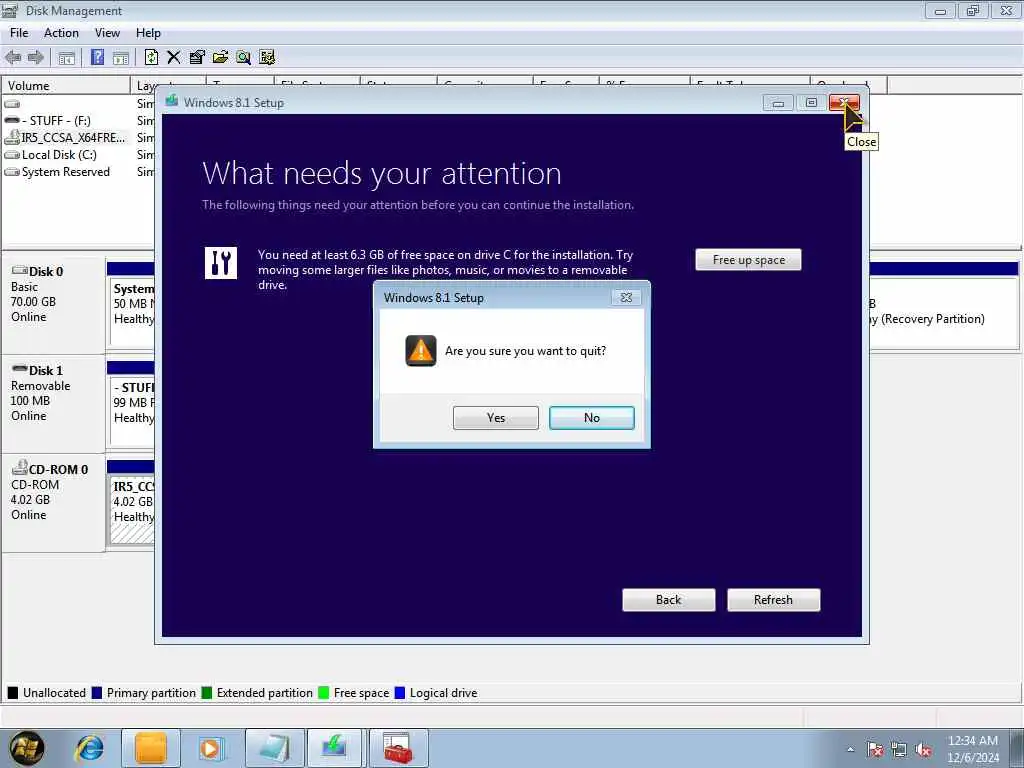Screen dimensions: 1024x768
Task: Click the network tray icon
Action: [x=899, y=750]
